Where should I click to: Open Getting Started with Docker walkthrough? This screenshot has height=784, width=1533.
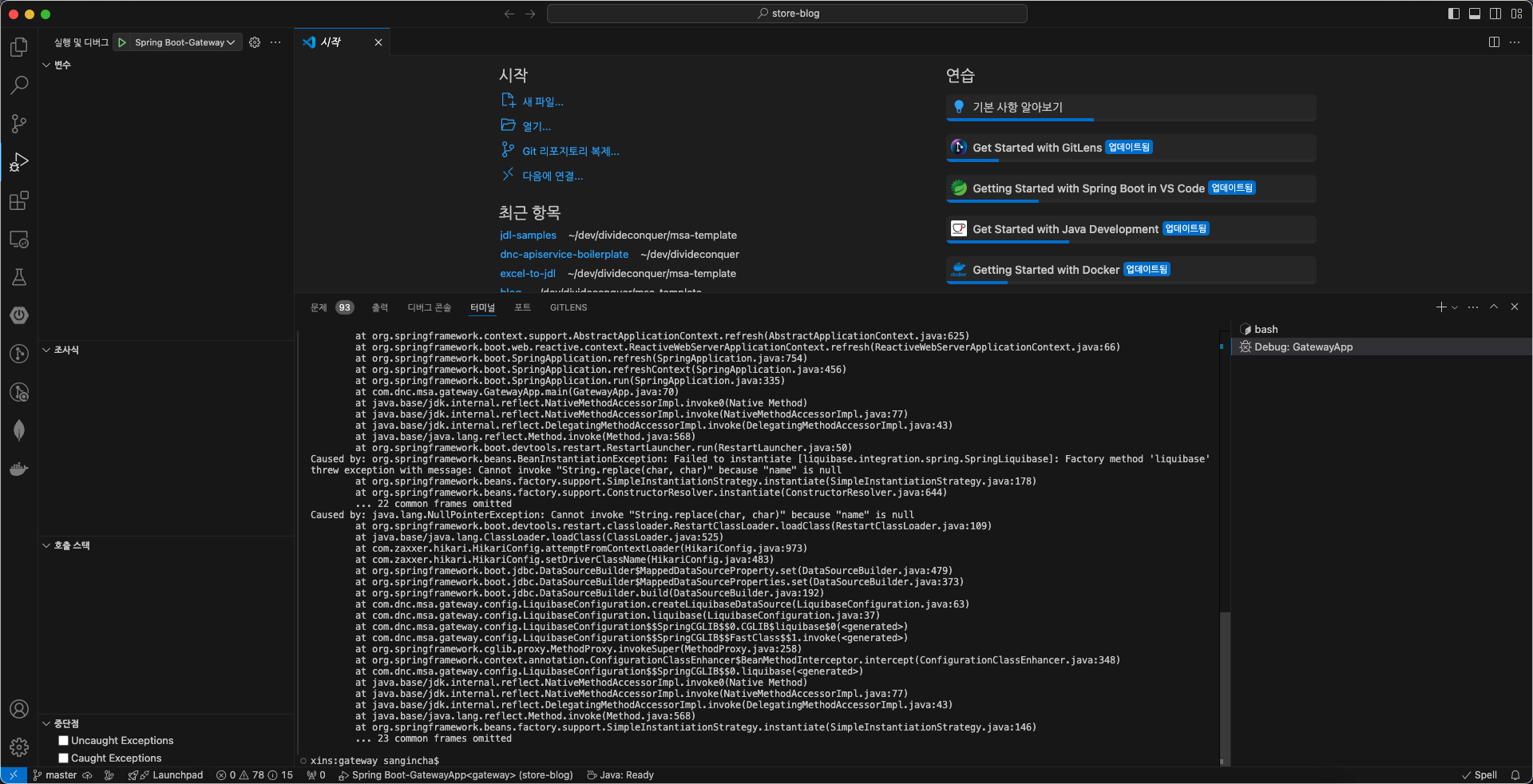coord(1131,270)
